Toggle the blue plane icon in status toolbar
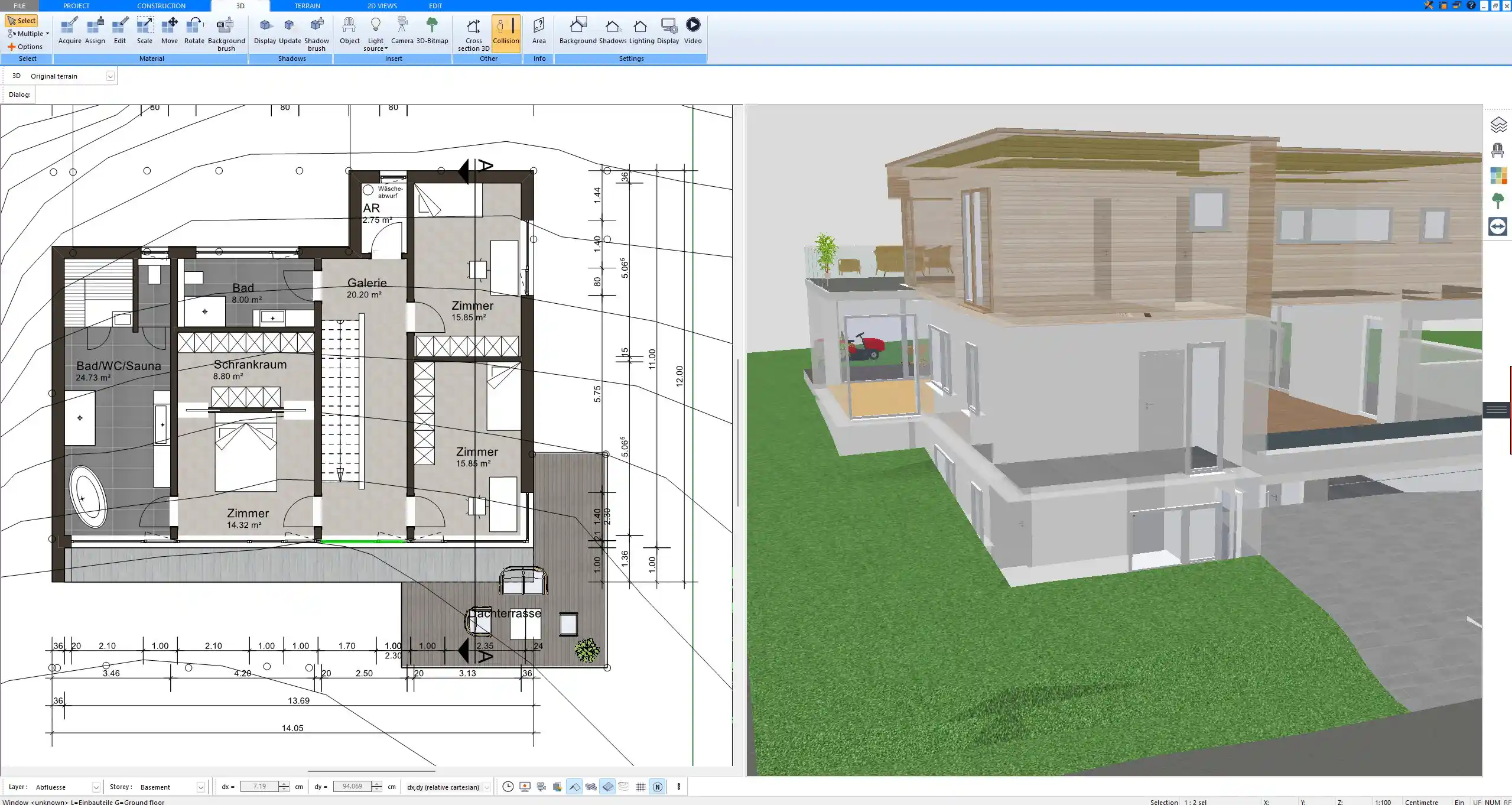1512x805 pixels. click(607, 787)
